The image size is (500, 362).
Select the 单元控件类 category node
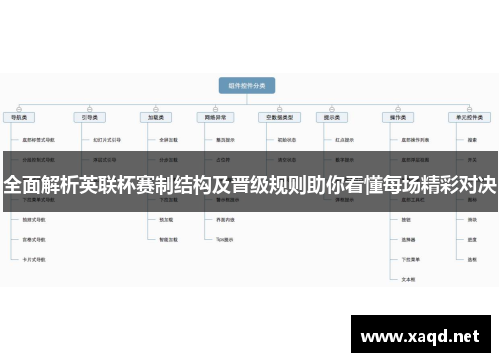[469, 118]
